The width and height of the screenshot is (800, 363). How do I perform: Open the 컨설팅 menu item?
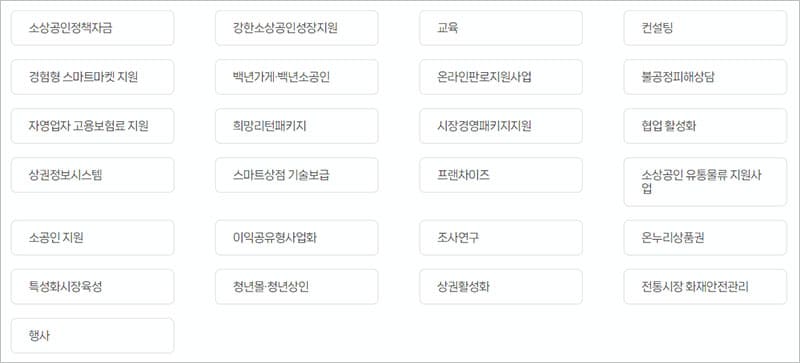[705, 28]
